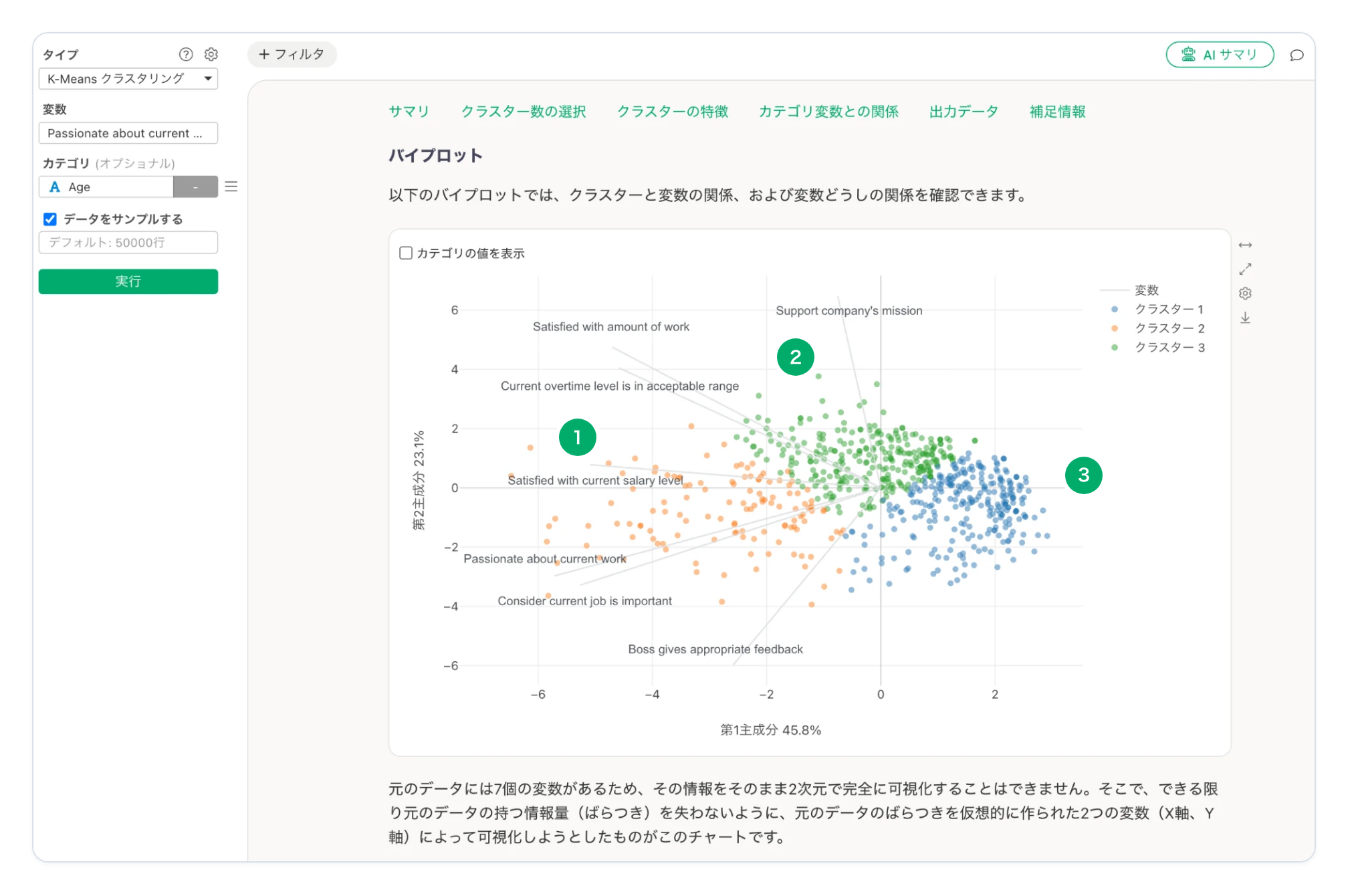Viewport: 1348px width, 896px height.
Task: Click the gray minus button beside Age
Action: pyautogui.click(x=195, y=187)
